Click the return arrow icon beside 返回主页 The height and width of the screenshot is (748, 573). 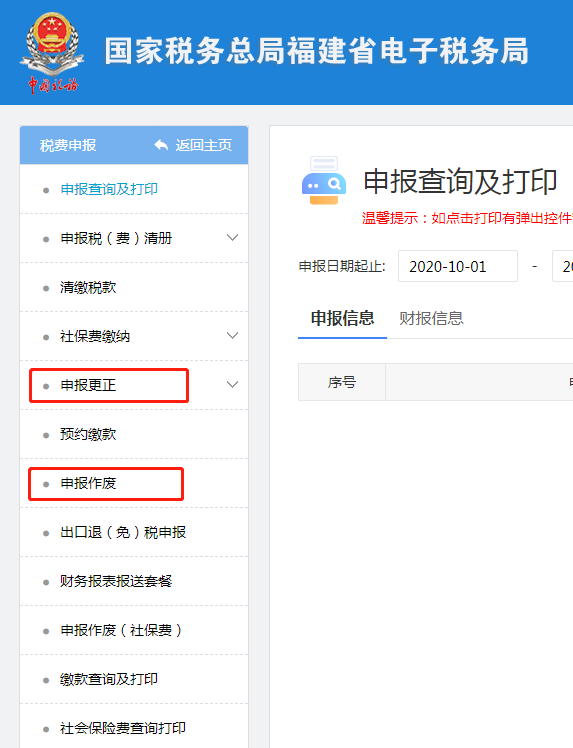(x=161, y=145)
